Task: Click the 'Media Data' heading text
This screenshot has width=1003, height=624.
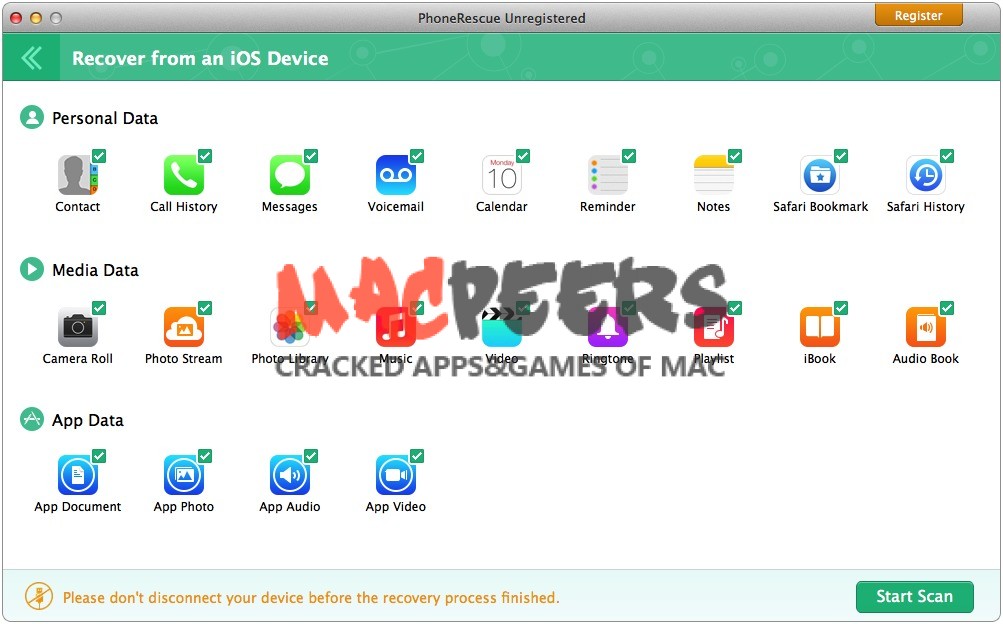Action: [x=95, y=270]
